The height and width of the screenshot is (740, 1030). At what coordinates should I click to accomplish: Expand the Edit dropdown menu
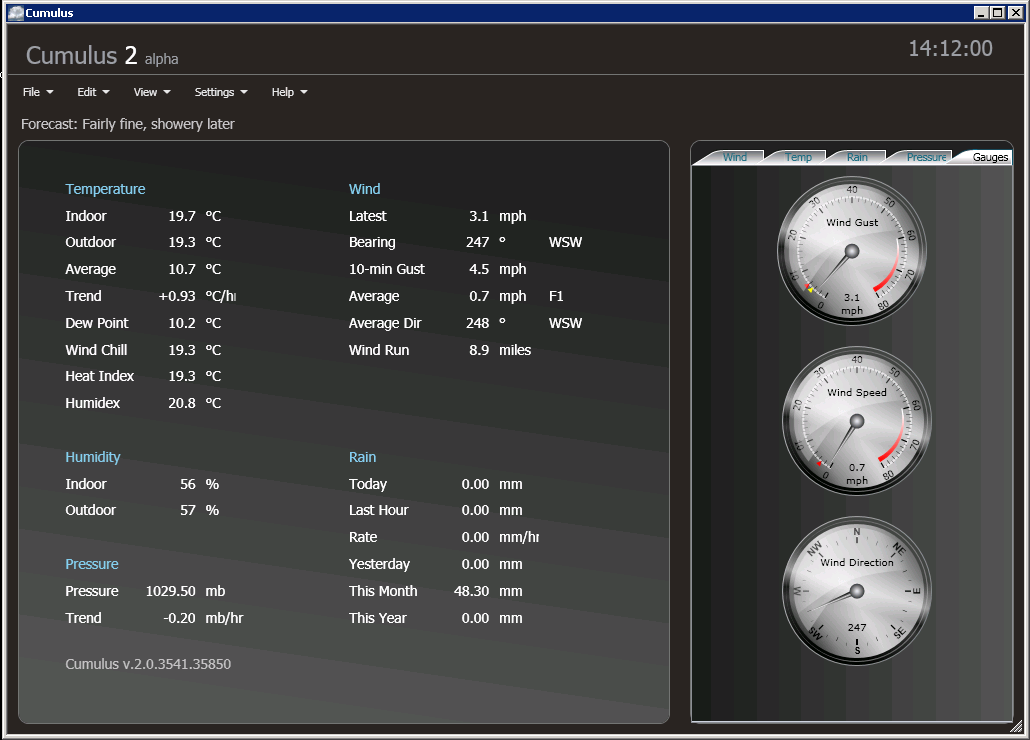(93, 92)
